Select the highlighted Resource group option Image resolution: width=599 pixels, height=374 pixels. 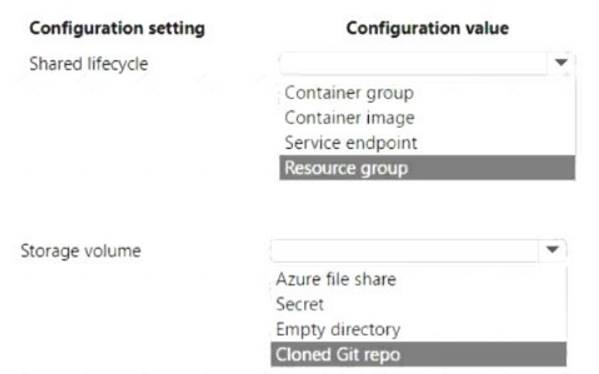(427, 168)
